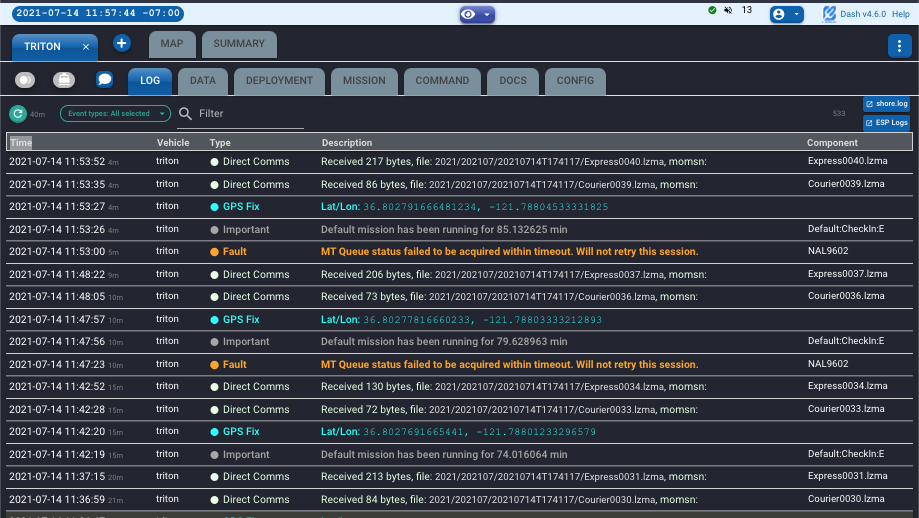Go to the MAP tab
This screenshot has height=518, width=919.
pyautogui.click(x=172, y=44)
